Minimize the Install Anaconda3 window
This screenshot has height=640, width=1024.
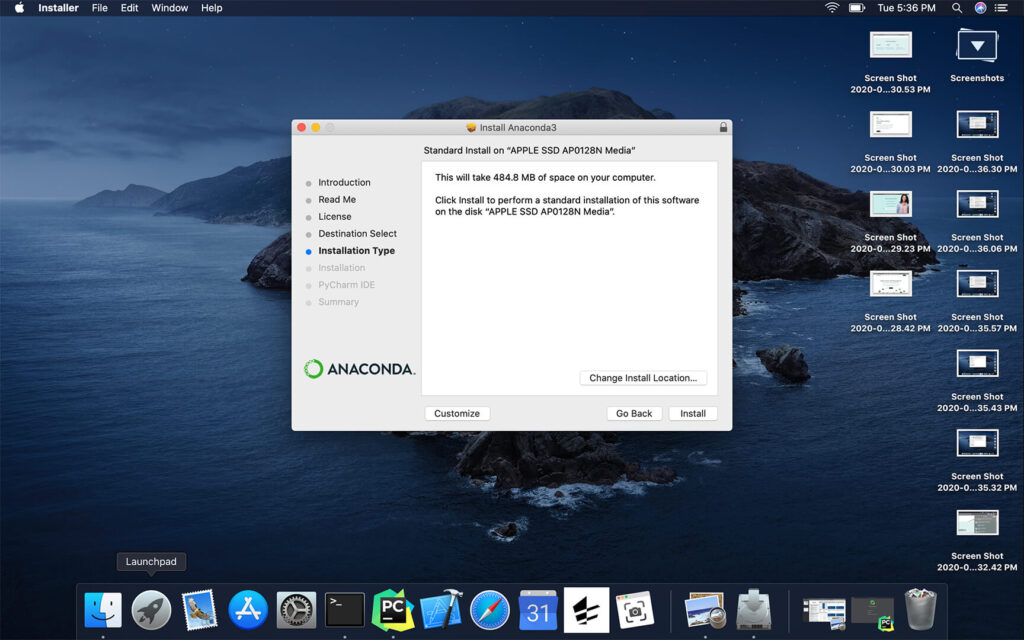click(316, 127)
